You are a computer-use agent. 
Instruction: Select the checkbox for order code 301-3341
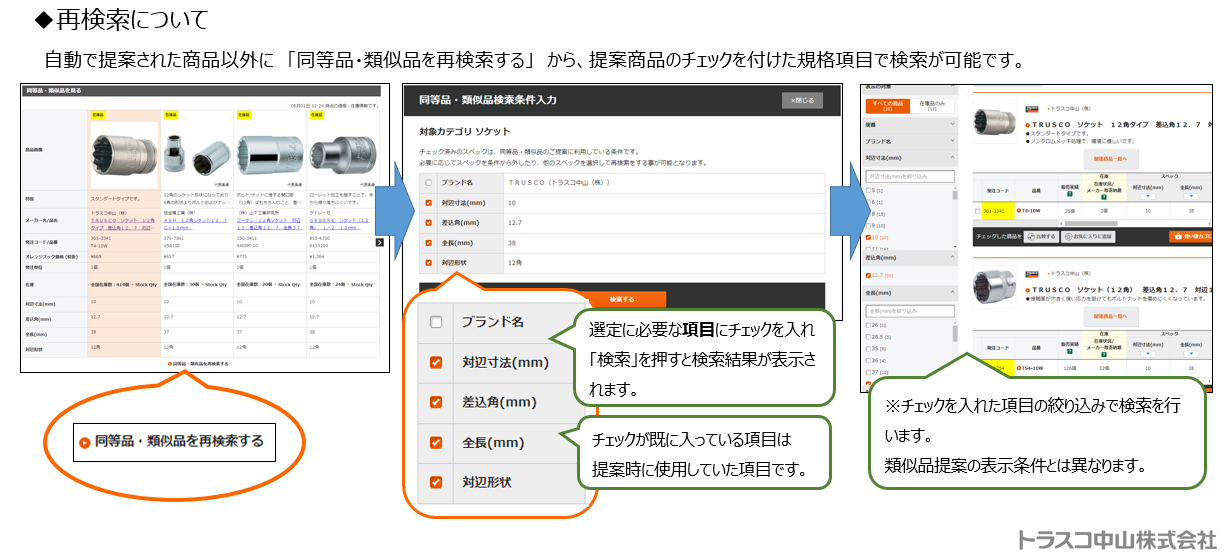click(x=977, y=210)
